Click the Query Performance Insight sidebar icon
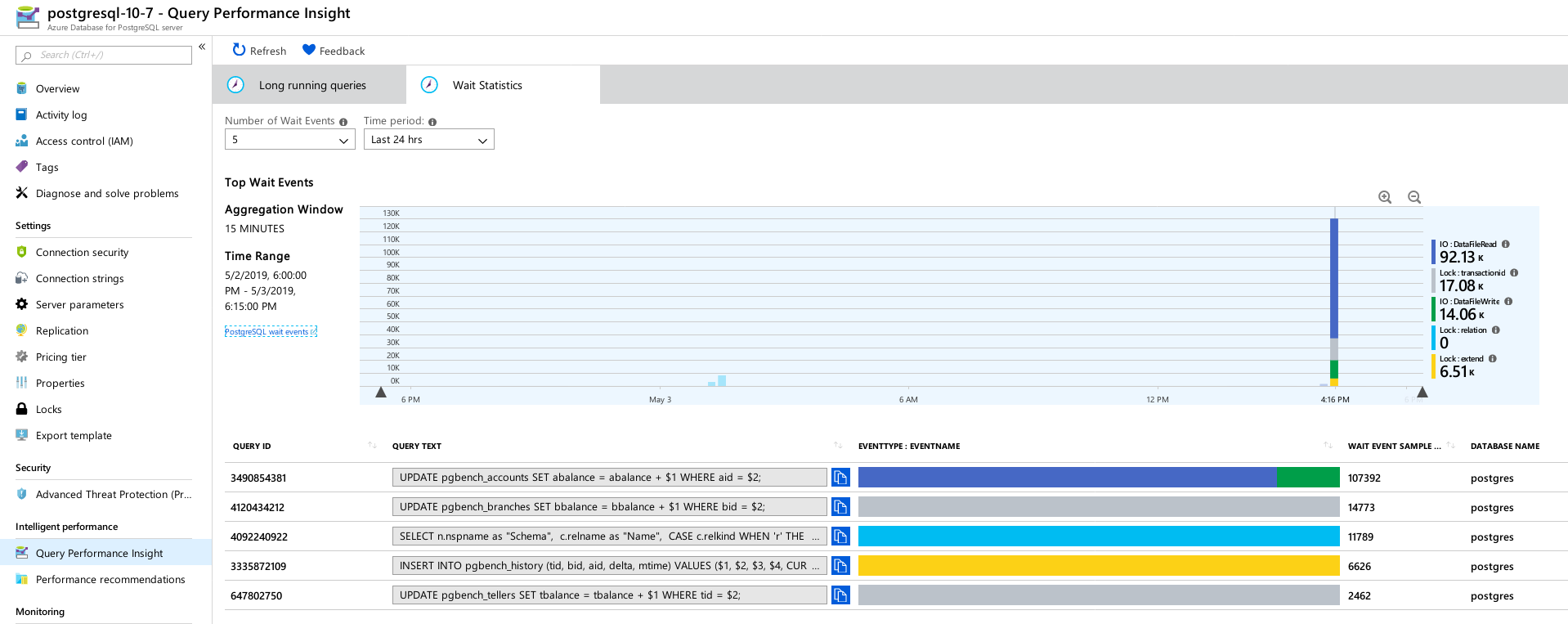Screen dimensions: 1568x624 [22, 553]
